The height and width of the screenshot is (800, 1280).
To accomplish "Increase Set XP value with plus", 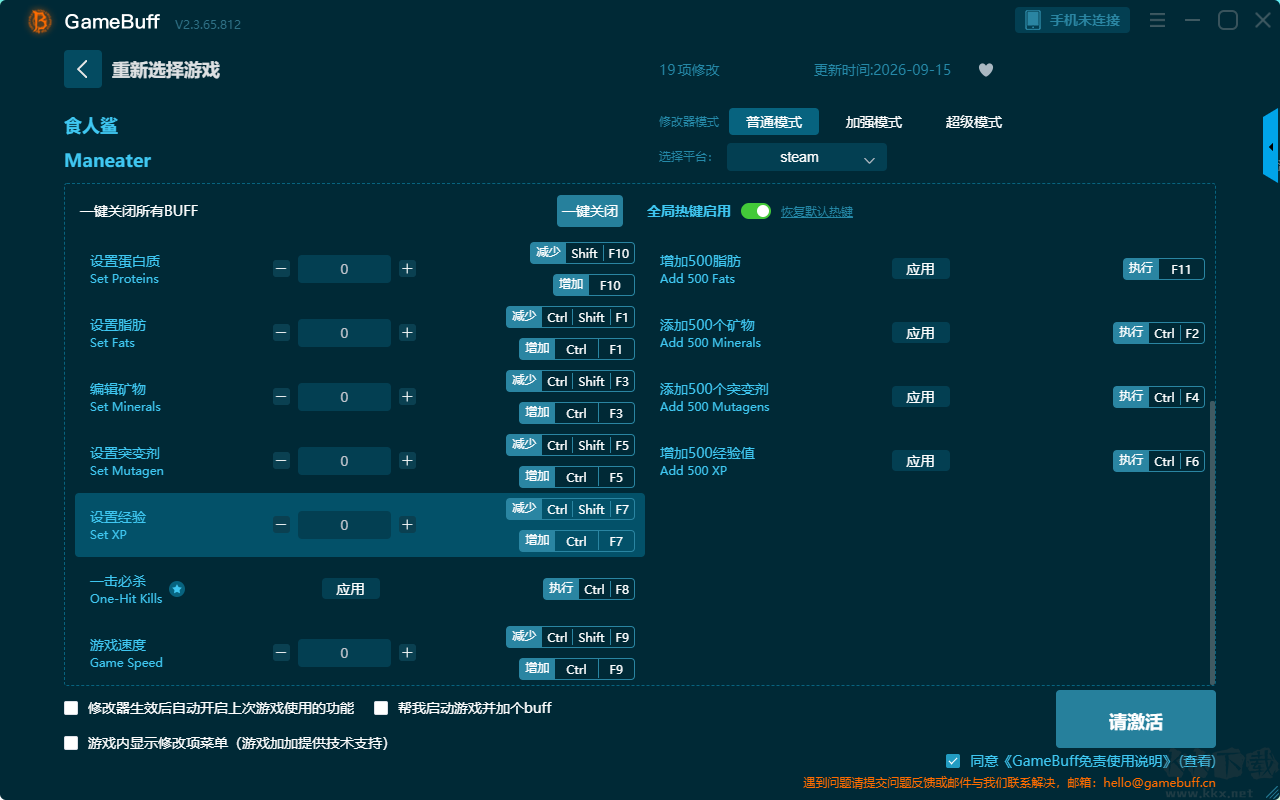I will coord(407,525).
